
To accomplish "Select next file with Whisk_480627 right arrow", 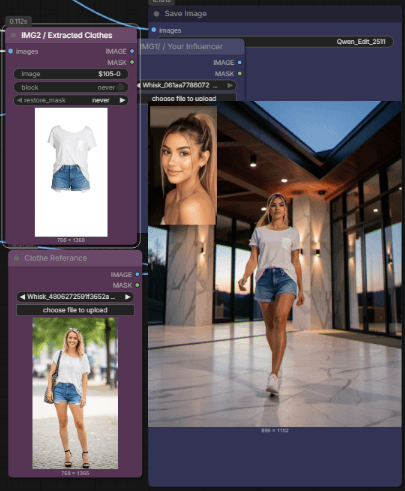I will coord(128,297).
